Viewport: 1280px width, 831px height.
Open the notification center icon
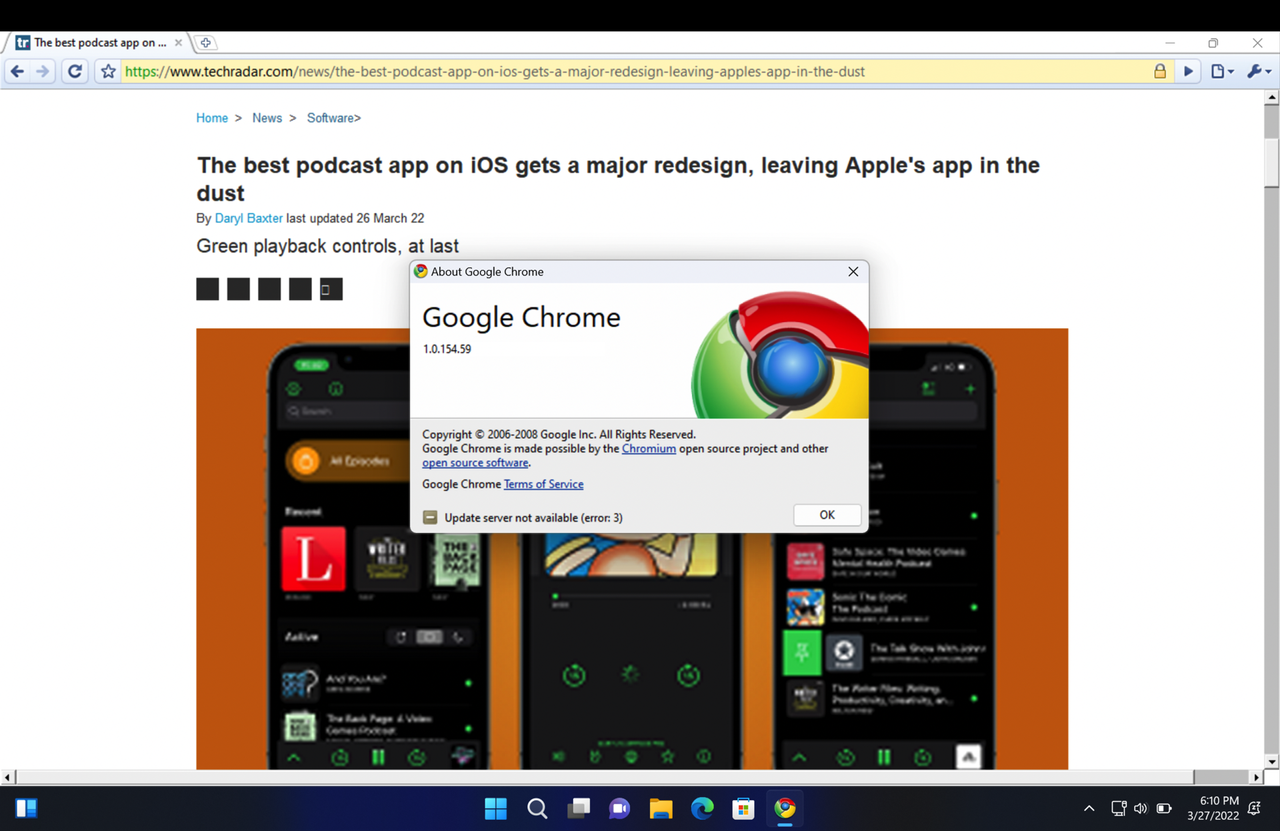[x=1255, y=808]
